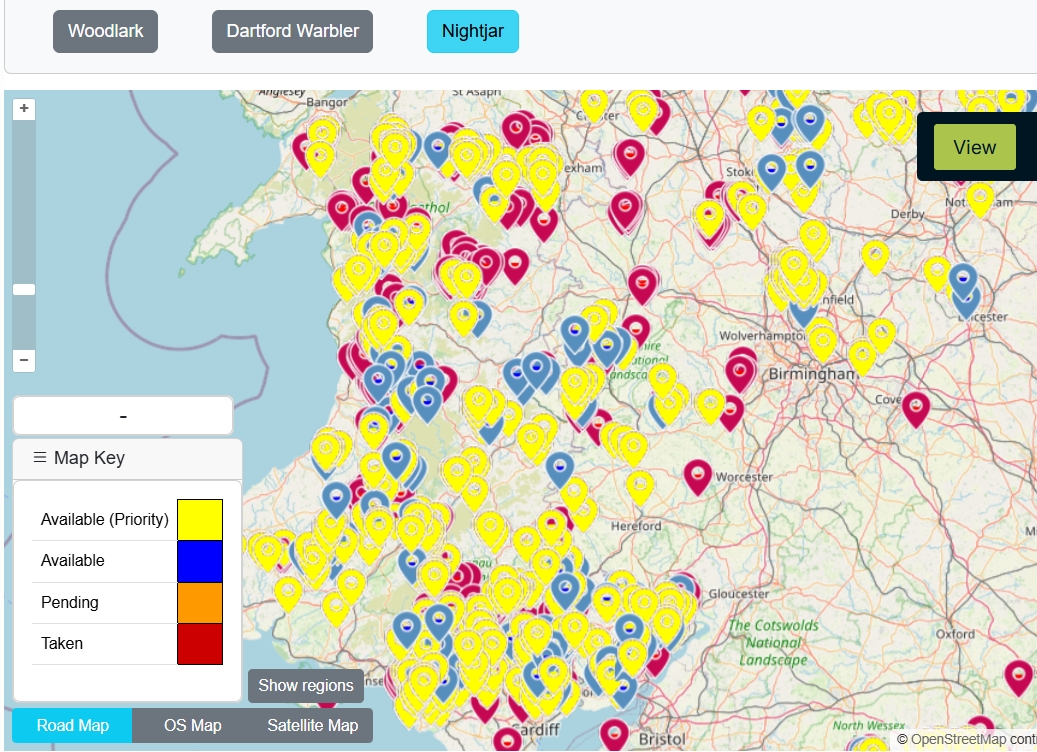Click the Show regions button
1037x752 pixels.
(306, 686)
